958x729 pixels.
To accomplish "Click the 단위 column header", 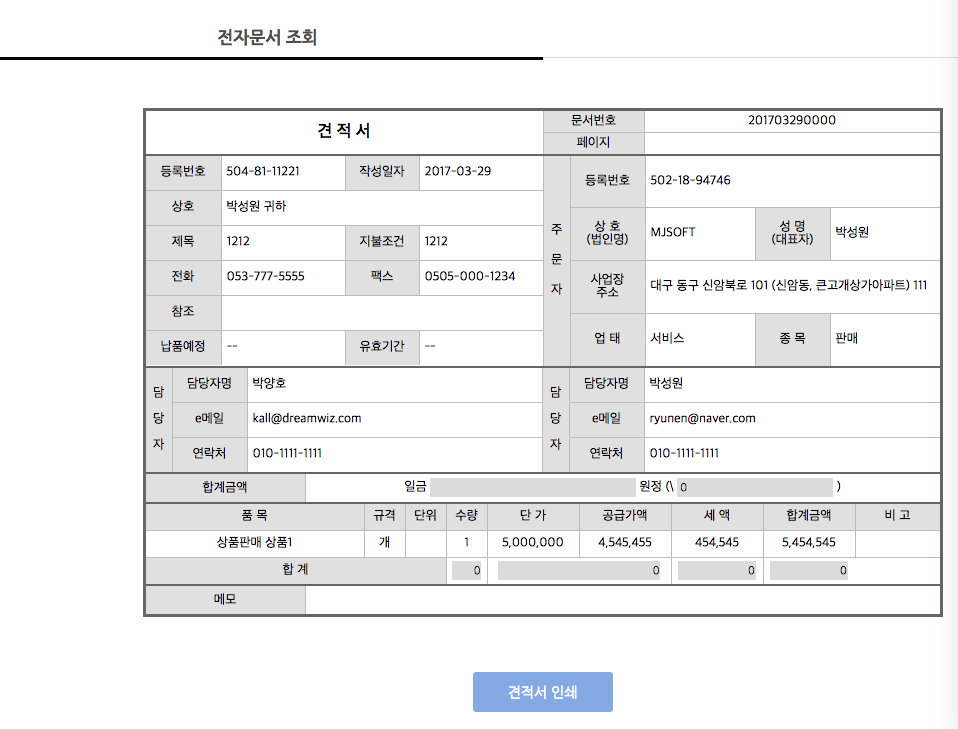I will pos(425,516).
